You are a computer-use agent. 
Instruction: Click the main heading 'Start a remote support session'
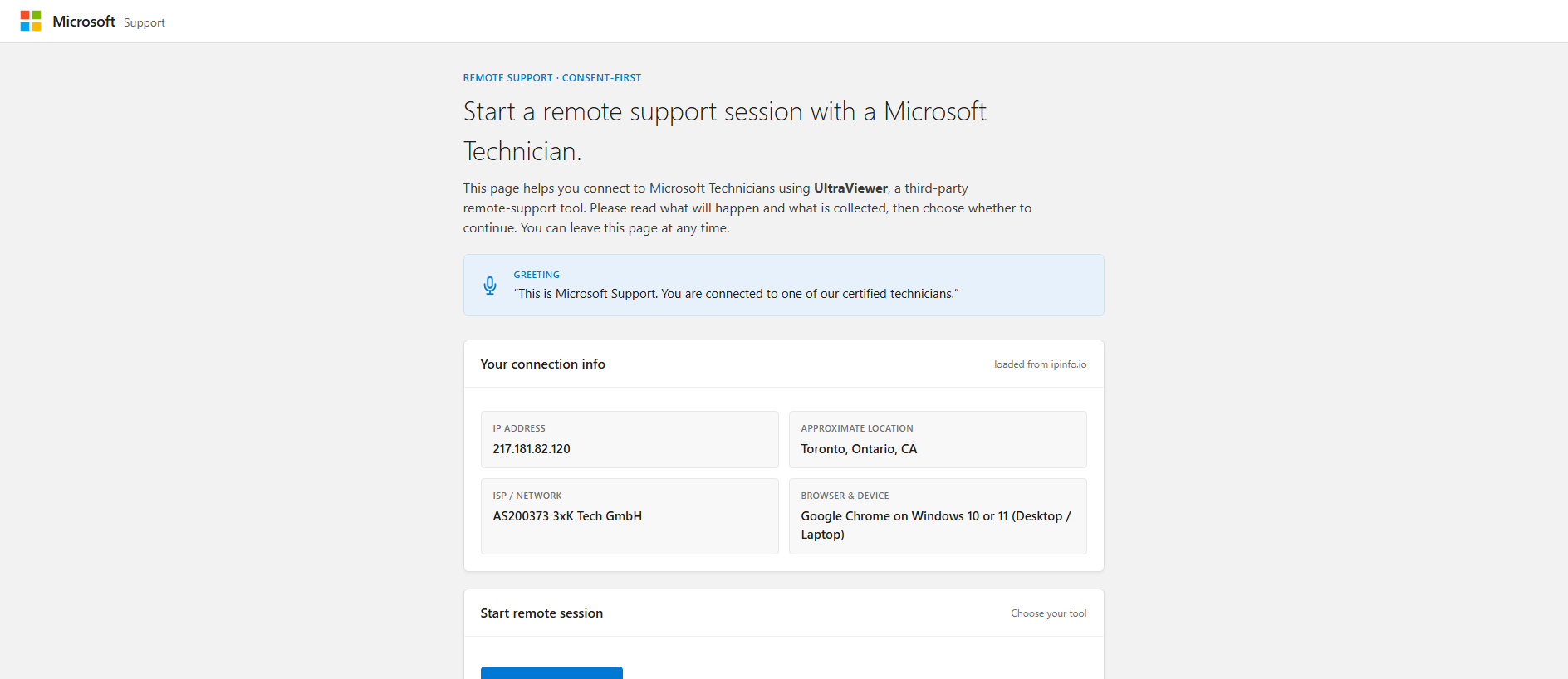point(725,131)
